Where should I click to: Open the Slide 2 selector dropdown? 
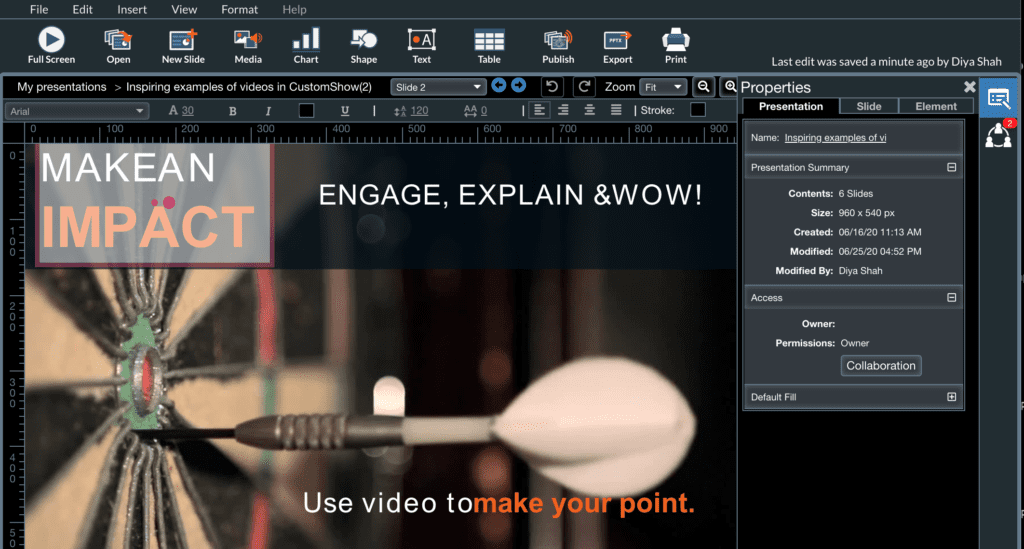pos(438,87)
